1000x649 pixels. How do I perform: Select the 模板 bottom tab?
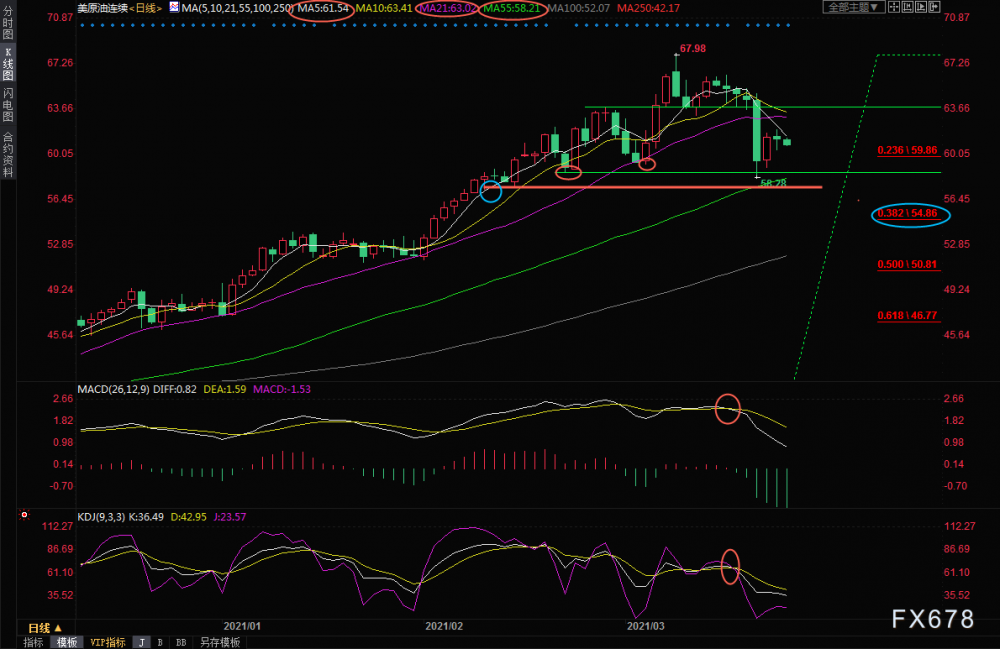coord(66,642)
